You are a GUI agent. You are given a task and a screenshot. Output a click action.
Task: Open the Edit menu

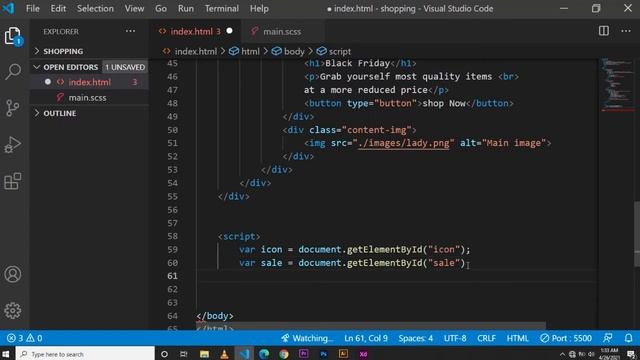[58, 8]
